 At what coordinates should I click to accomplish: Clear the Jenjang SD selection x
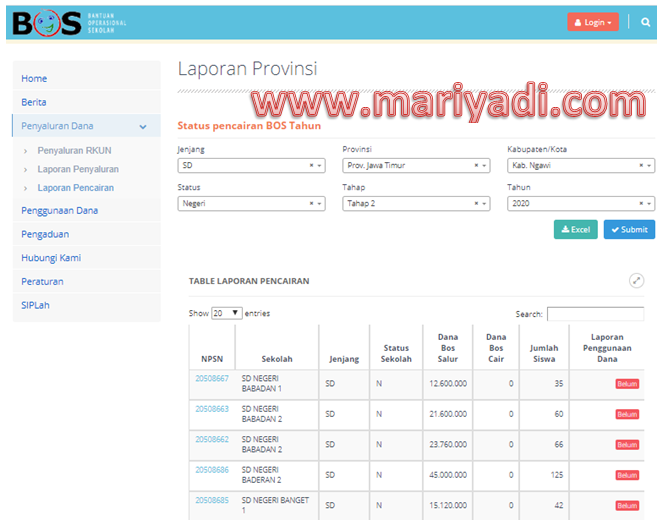[312, 165]
